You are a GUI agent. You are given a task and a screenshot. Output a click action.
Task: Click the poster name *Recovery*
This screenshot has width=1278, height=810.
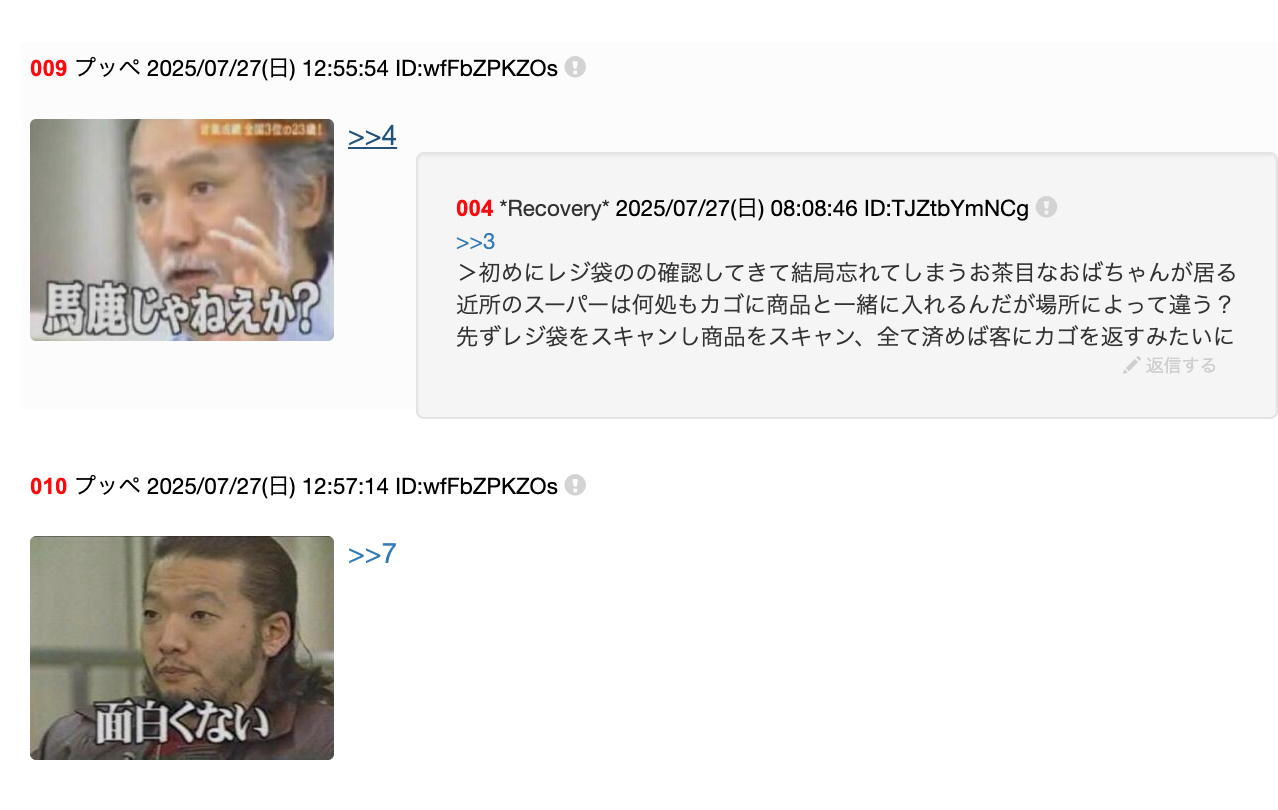pyautogui.click(x=554, y=208)
